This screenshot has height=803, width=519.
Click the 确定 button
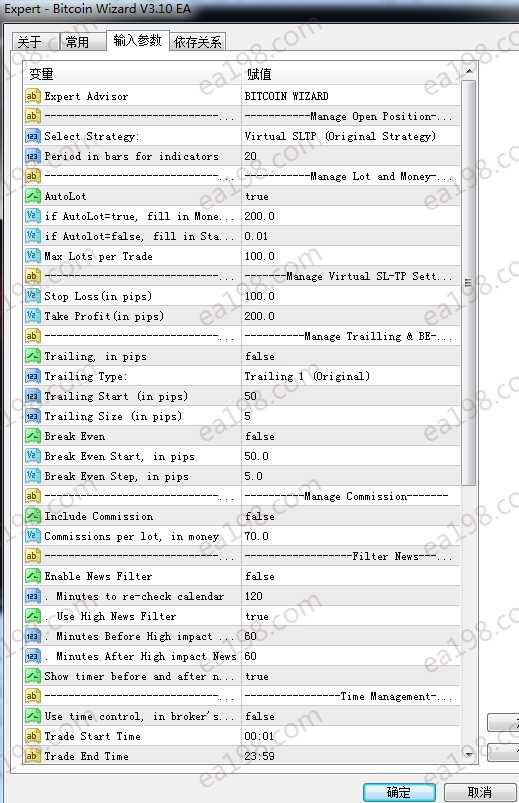(x=399, y=792)
